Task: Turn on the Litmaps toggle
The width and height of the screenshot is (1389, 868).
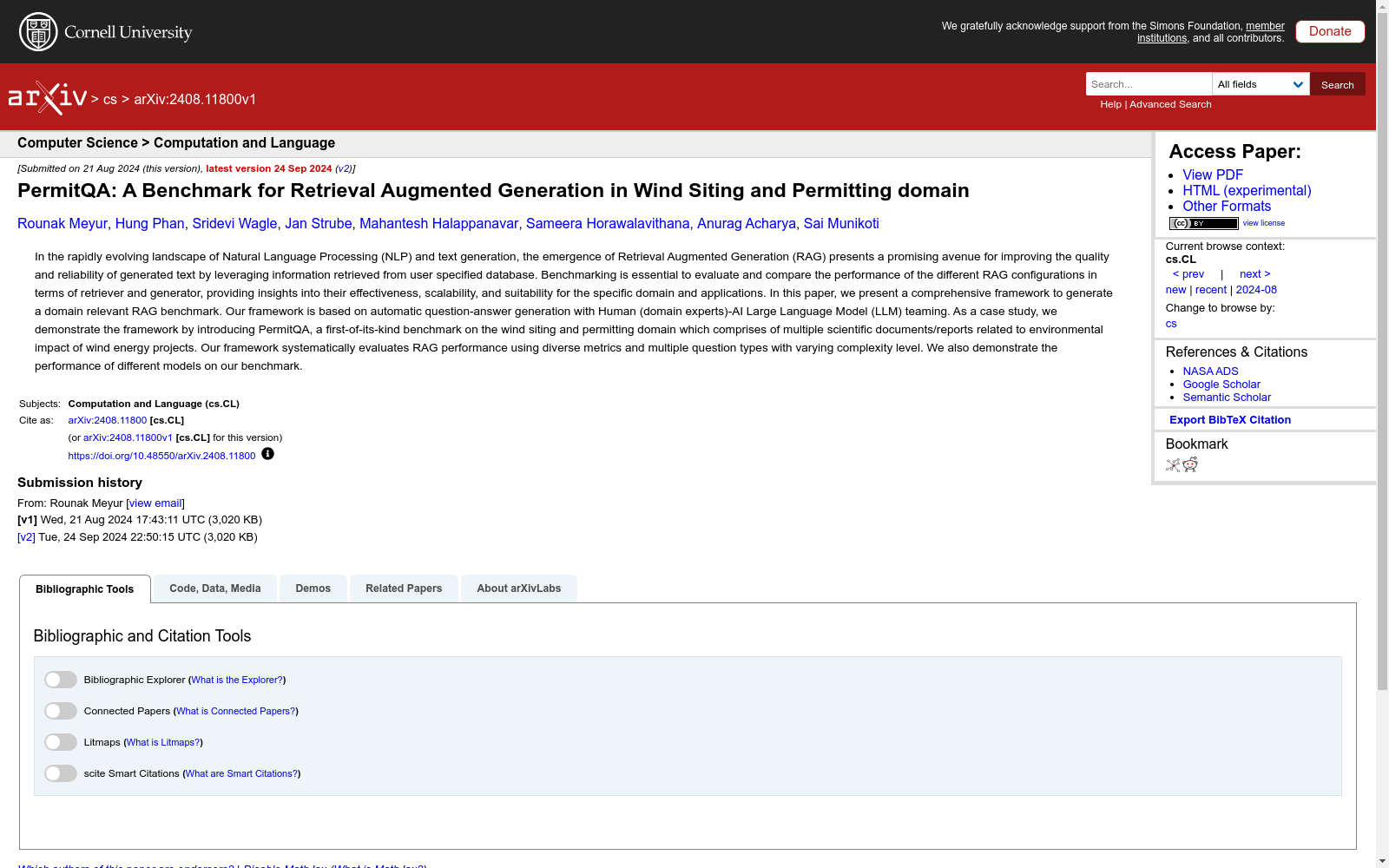Action: [61, 742]
